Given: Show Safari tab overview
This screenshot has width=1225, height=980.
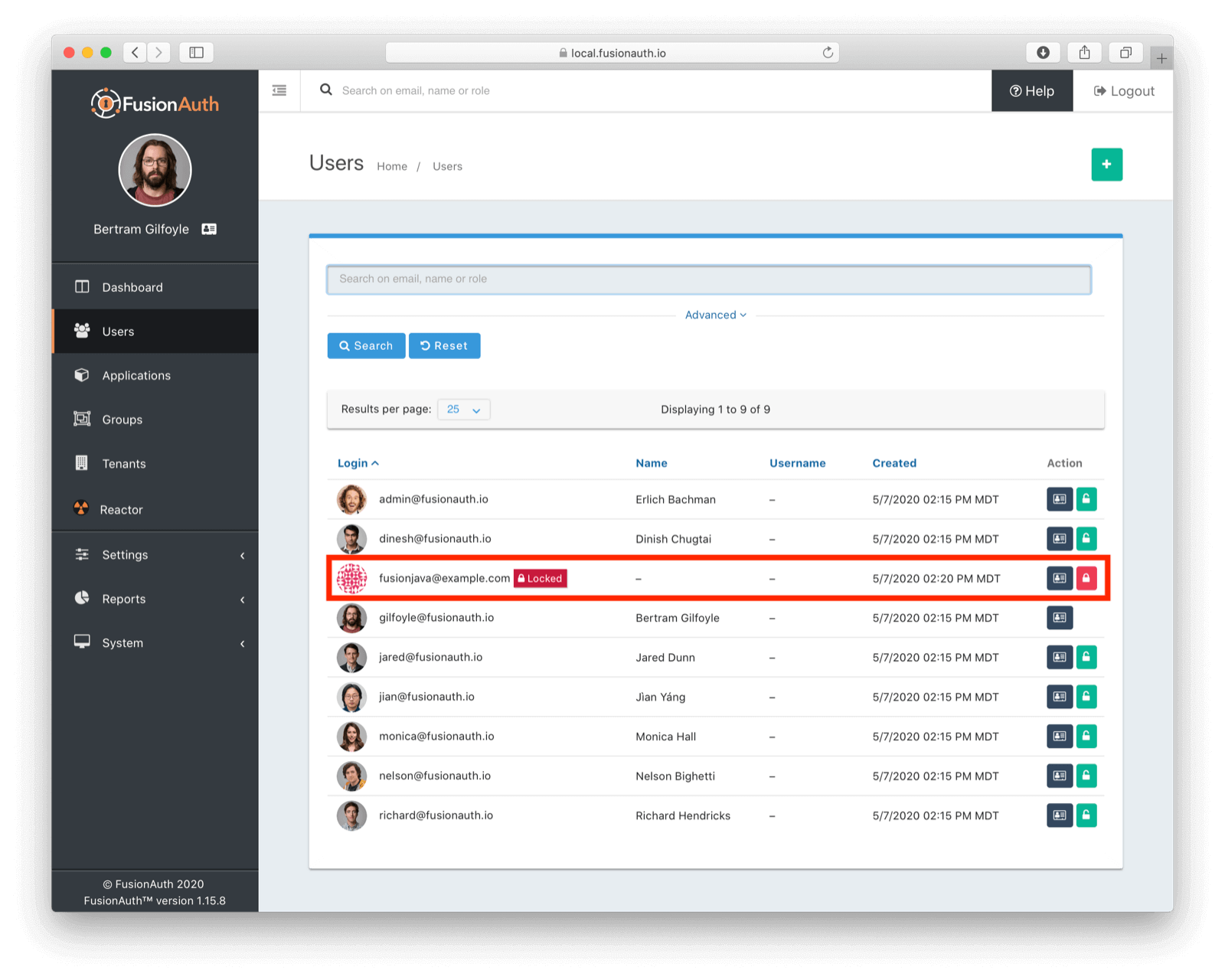Looking at the screenshot, I should click(x=1125, y=52).
